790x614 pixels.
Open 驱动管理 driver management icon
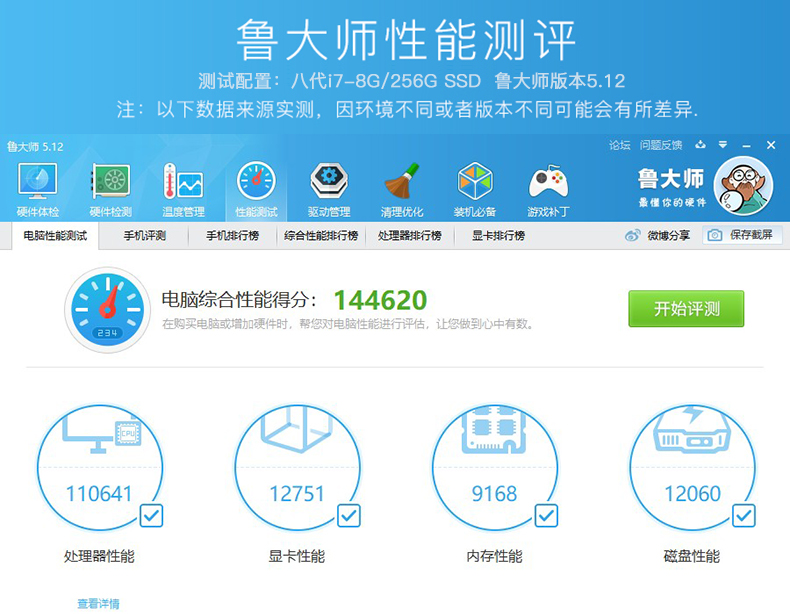tap(329, 180)
